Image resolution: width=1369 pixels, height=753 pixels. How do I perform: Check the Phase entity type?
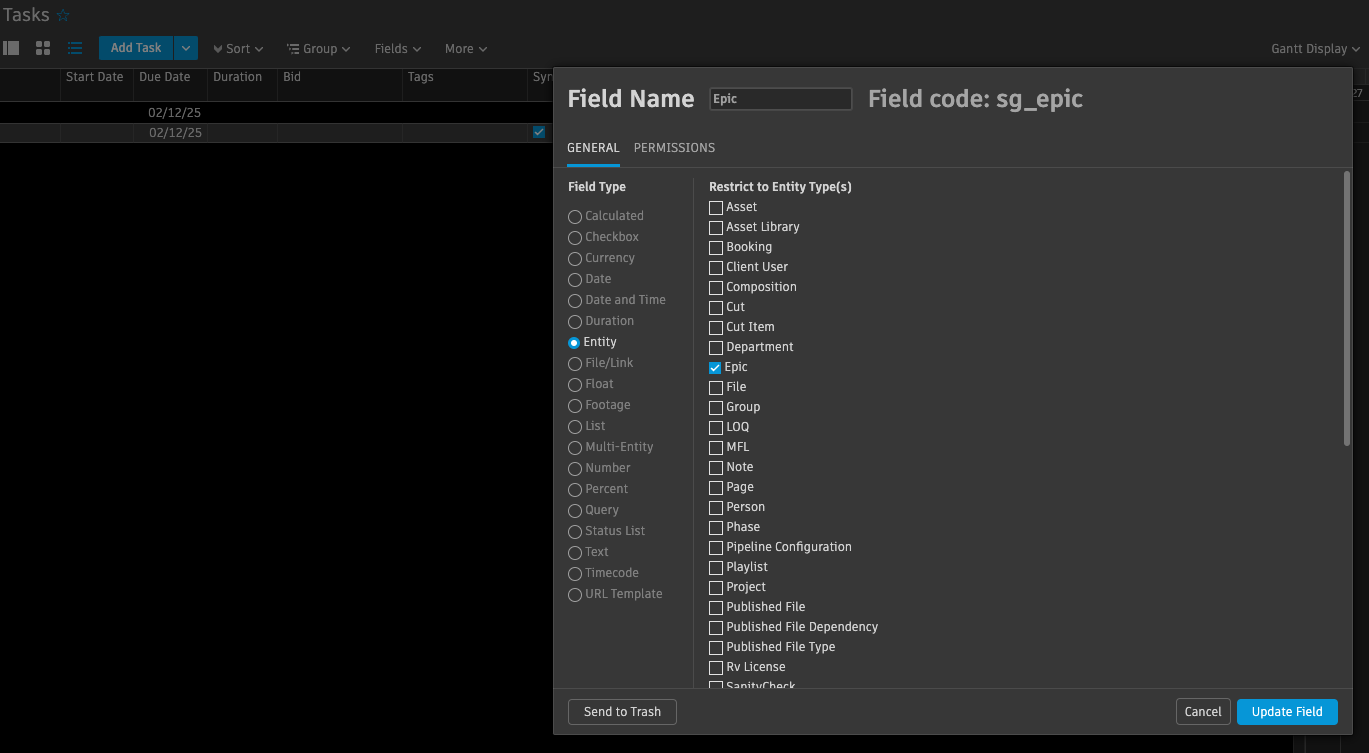coord(716,527)
